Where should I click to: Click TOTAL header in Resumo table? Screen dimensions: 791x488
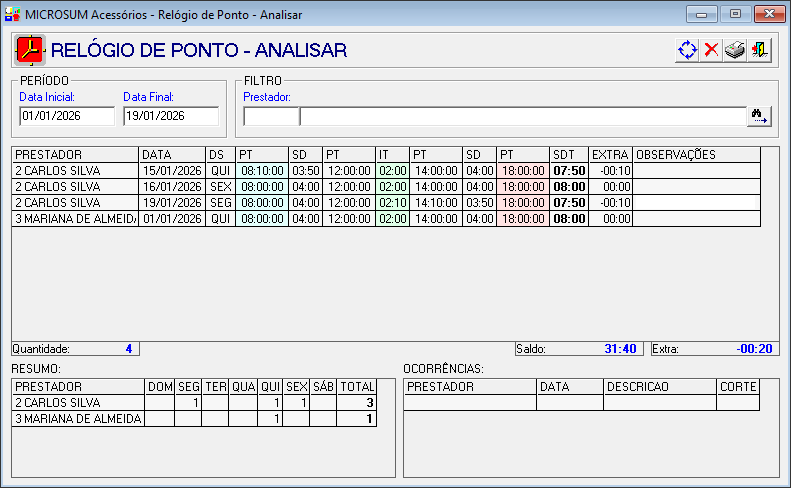coord(357,387)
